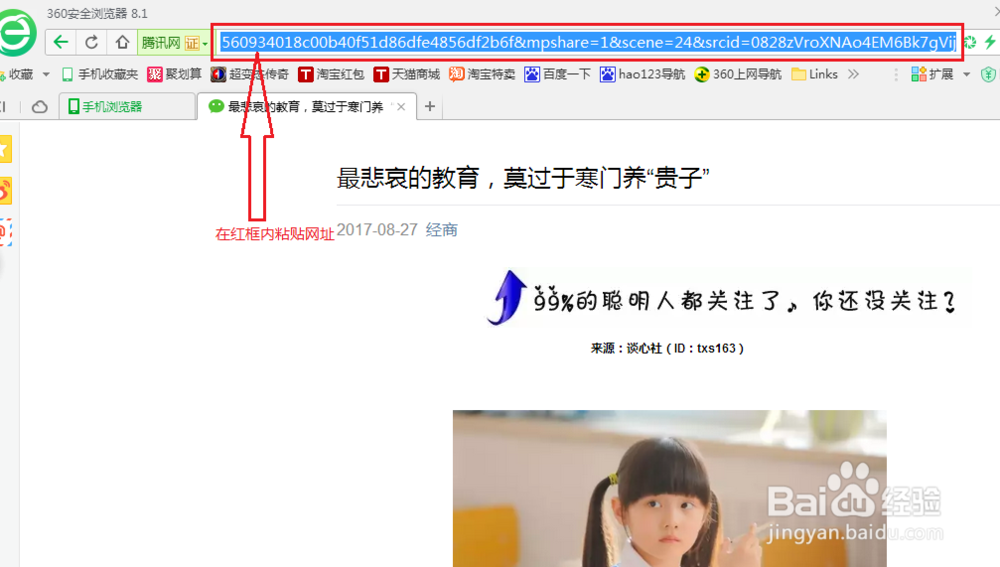Click the 经商 account name link
The image size is (1000, 567).
click(441, 230)
